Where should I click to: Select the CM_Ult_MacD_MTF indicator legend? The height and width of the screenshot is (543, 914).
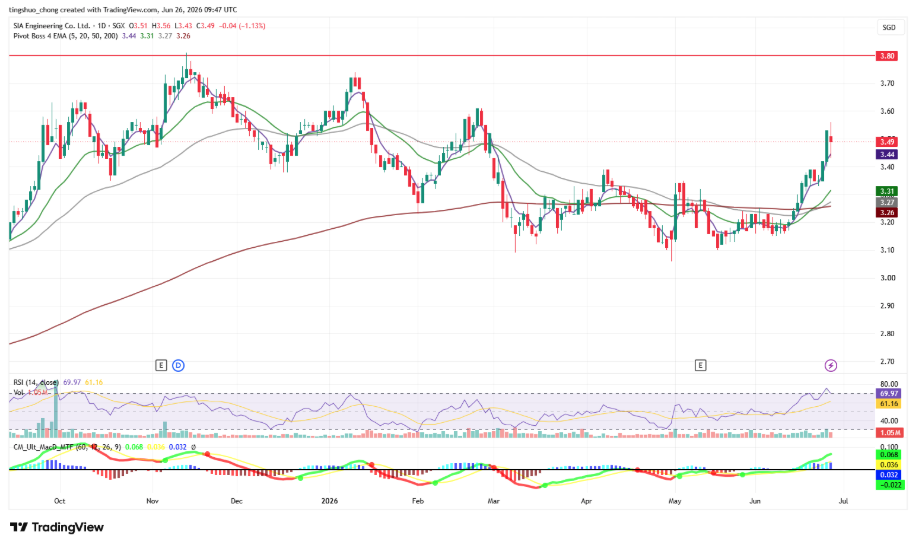pos(67,447)
